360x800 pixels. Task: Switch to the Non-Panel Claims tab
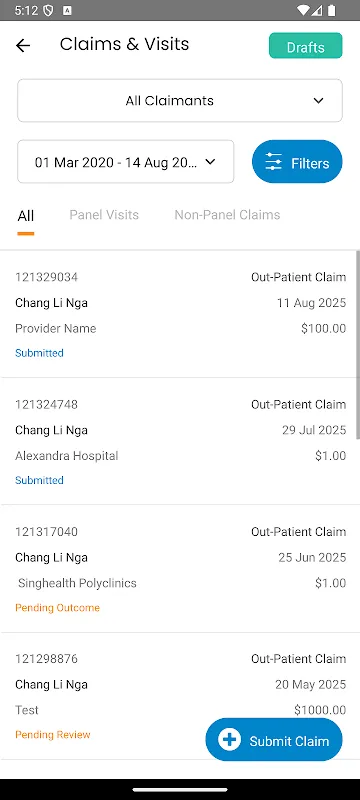click(x=227, y=215)
